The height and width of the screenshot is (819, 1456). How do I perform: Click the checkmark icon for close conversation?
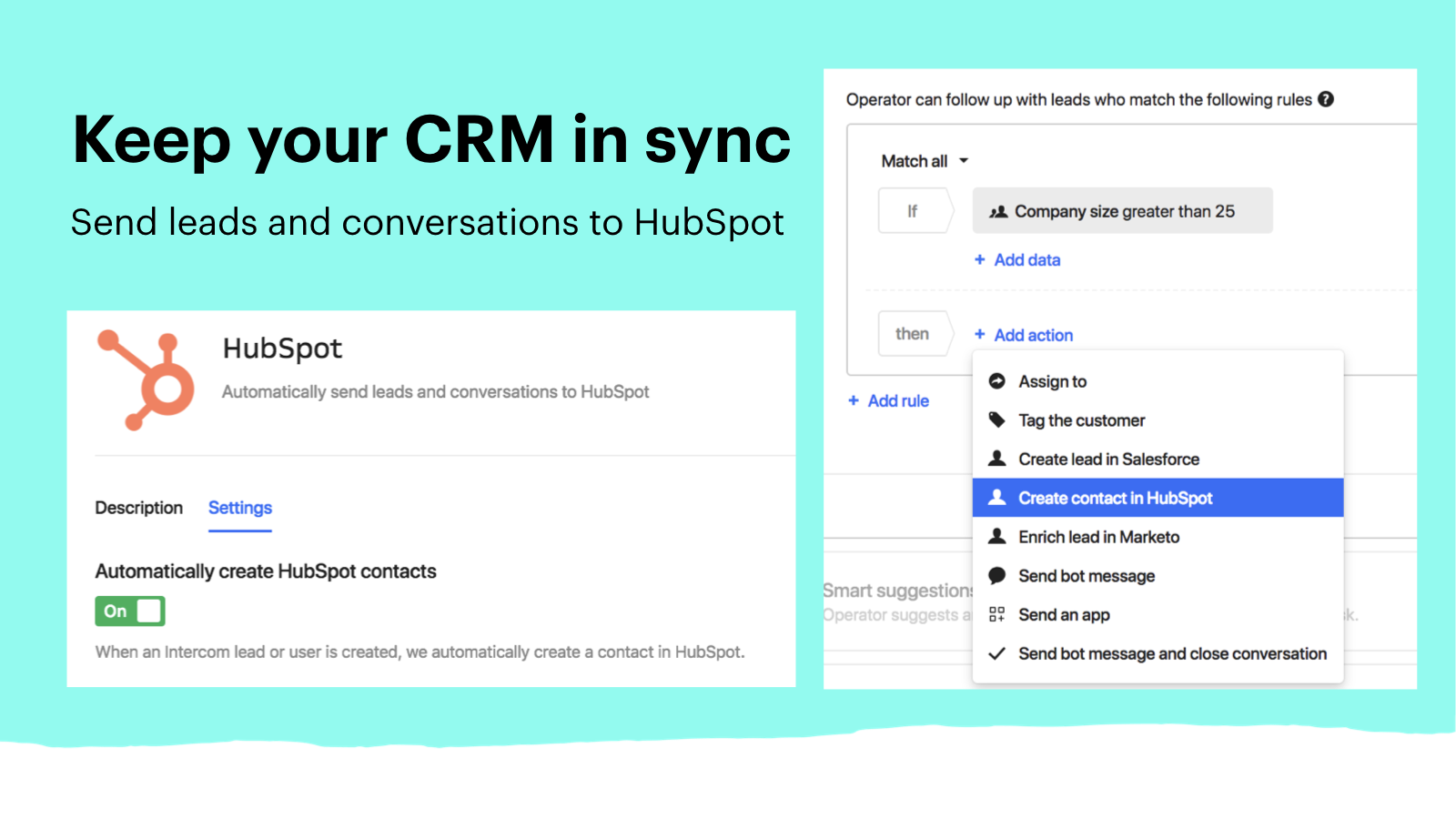click(x=997, y=653)
